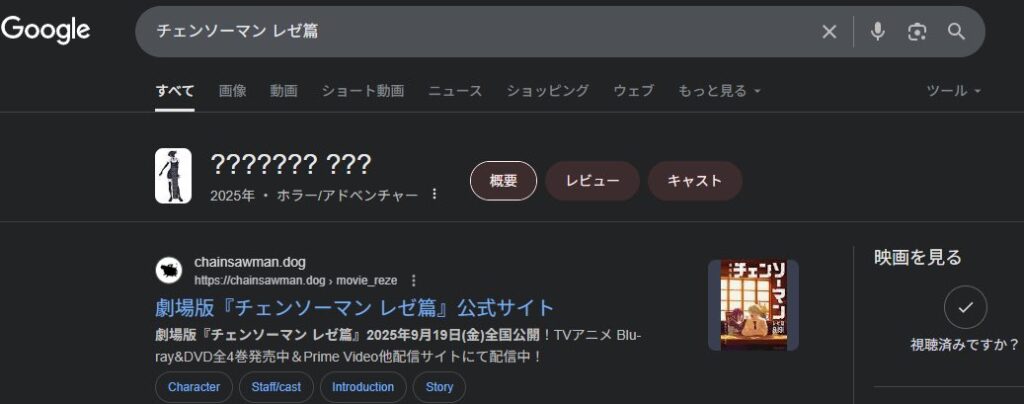This screenshot has width=1024, height=404.
Task: Expand the もっと見る dropdown
Action: pos(719,91)
